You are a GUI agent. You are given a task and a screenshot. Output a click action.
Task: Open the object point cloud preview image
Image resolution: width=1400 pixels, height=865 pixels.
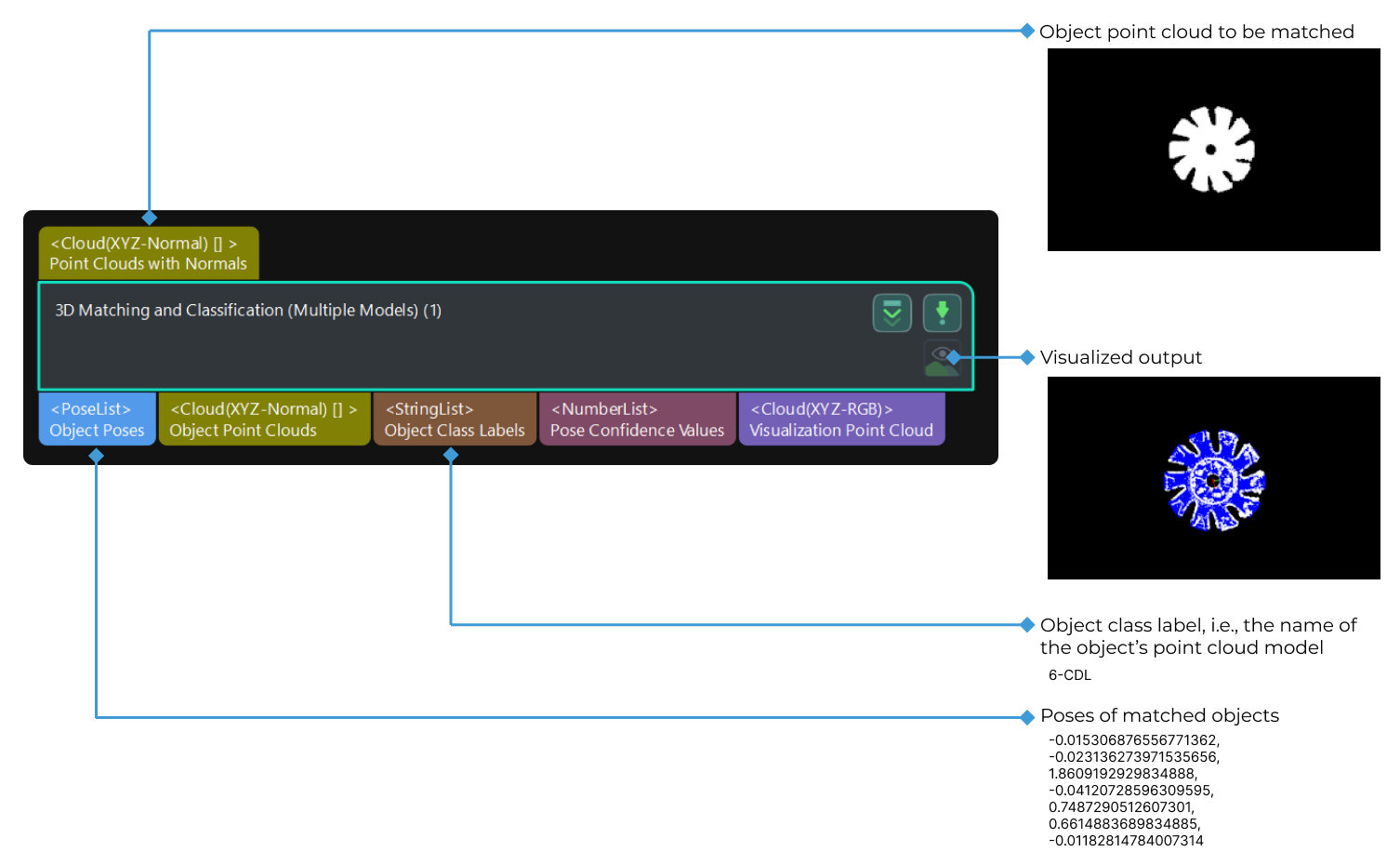1213,150
